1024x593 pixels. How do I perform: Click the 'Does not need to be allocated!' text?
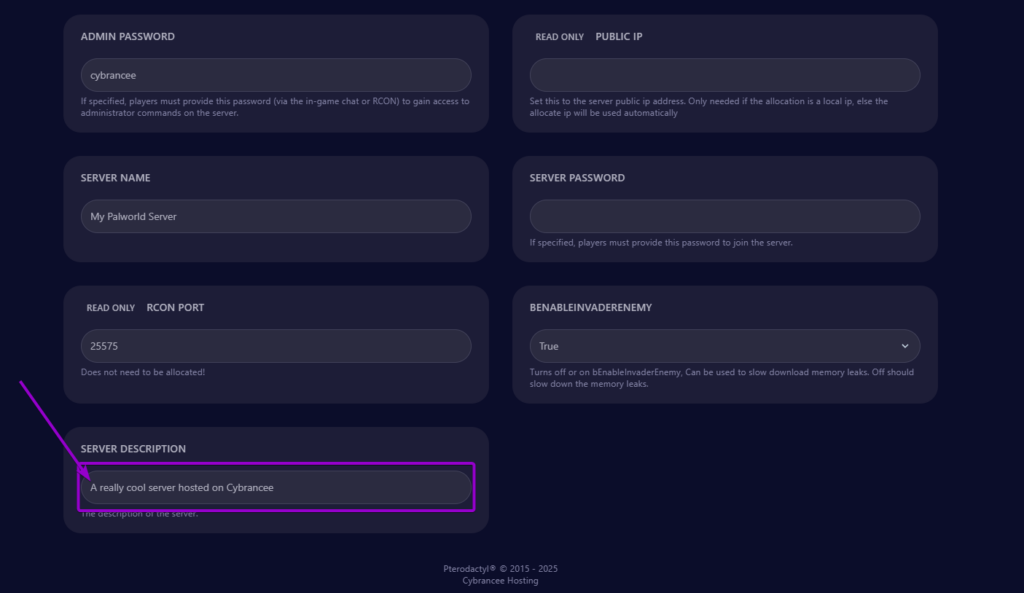[x=142, y=372]
